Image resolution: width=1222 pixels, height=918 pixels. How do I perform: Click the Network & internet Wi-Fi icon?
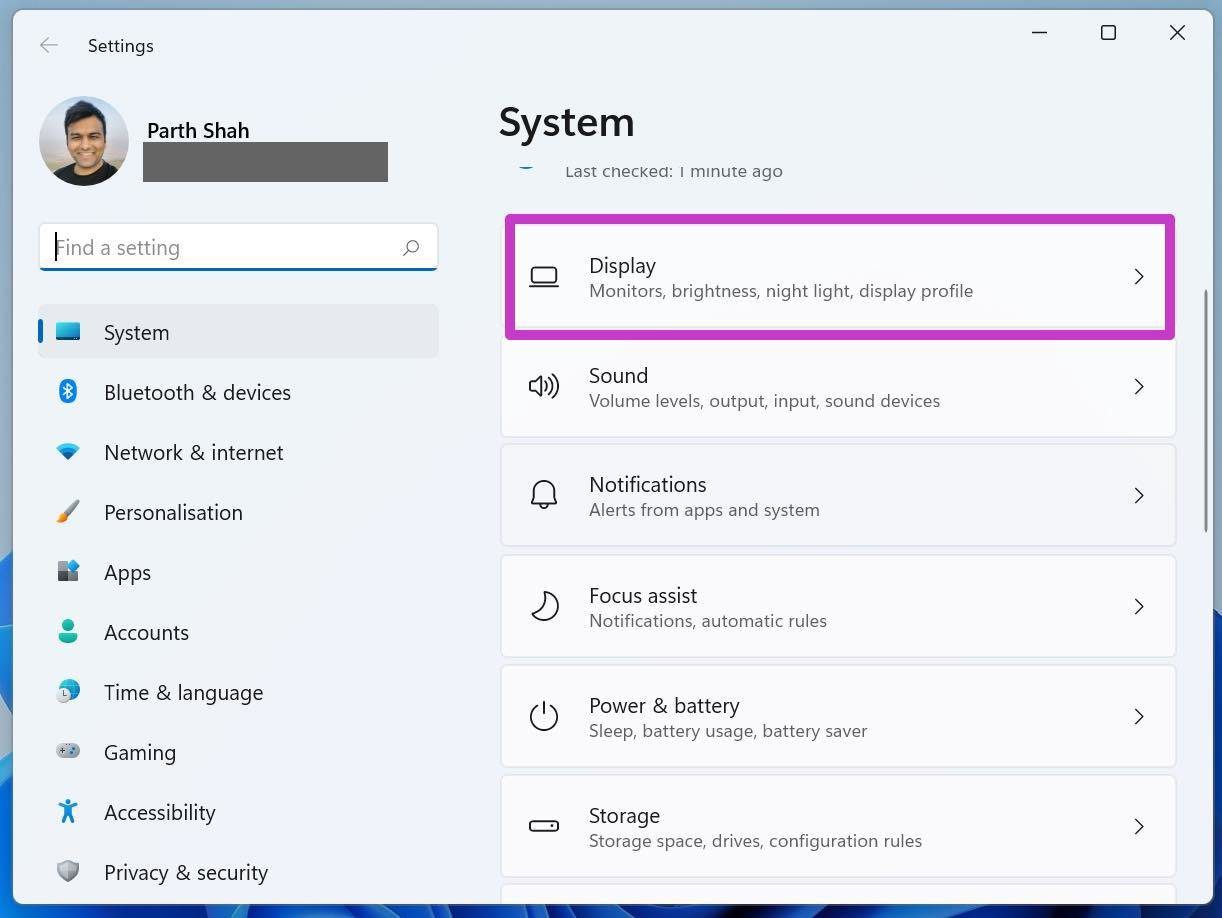click(x=68, y=452)
